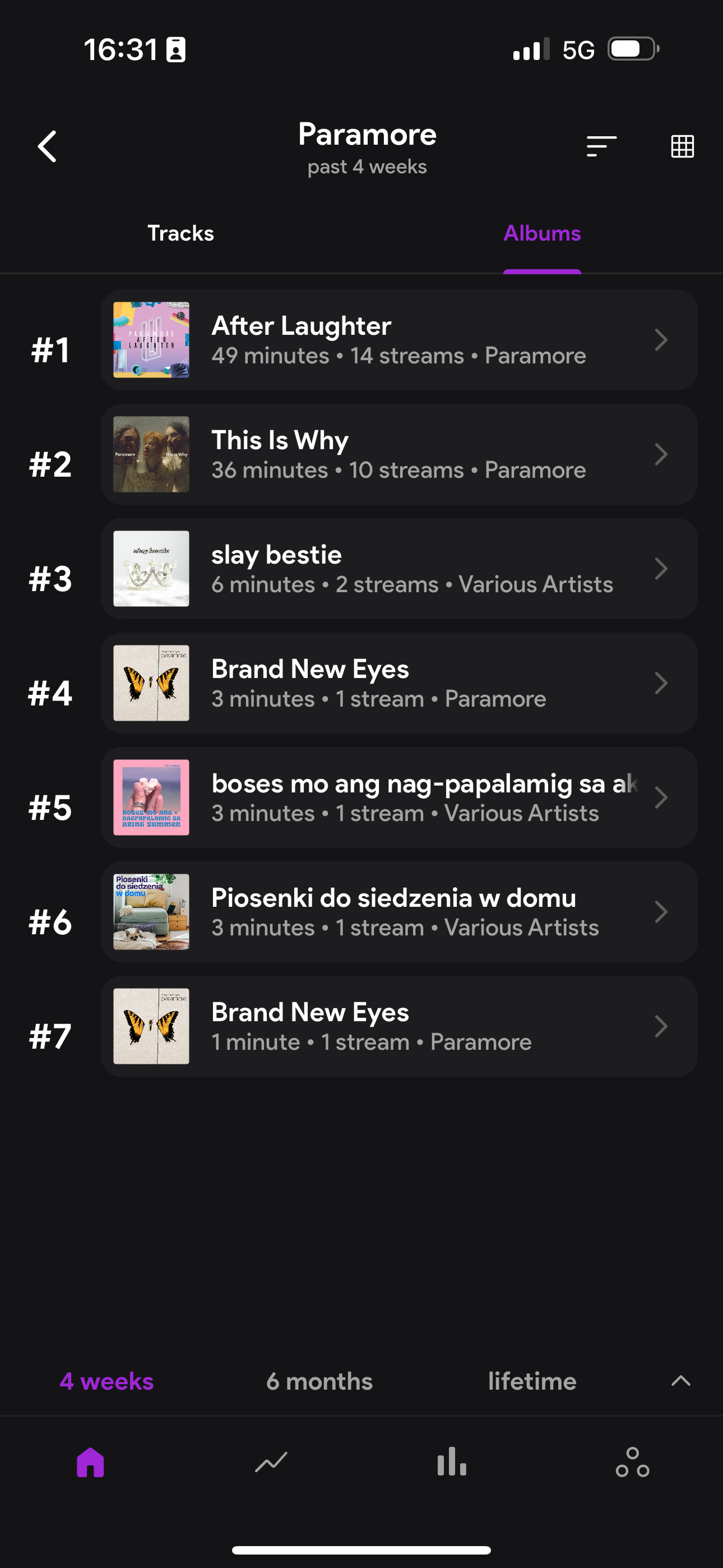Open the sort options icon
Screen dimensions: 723x1568
pyautogui.click(x=601, y=147)
